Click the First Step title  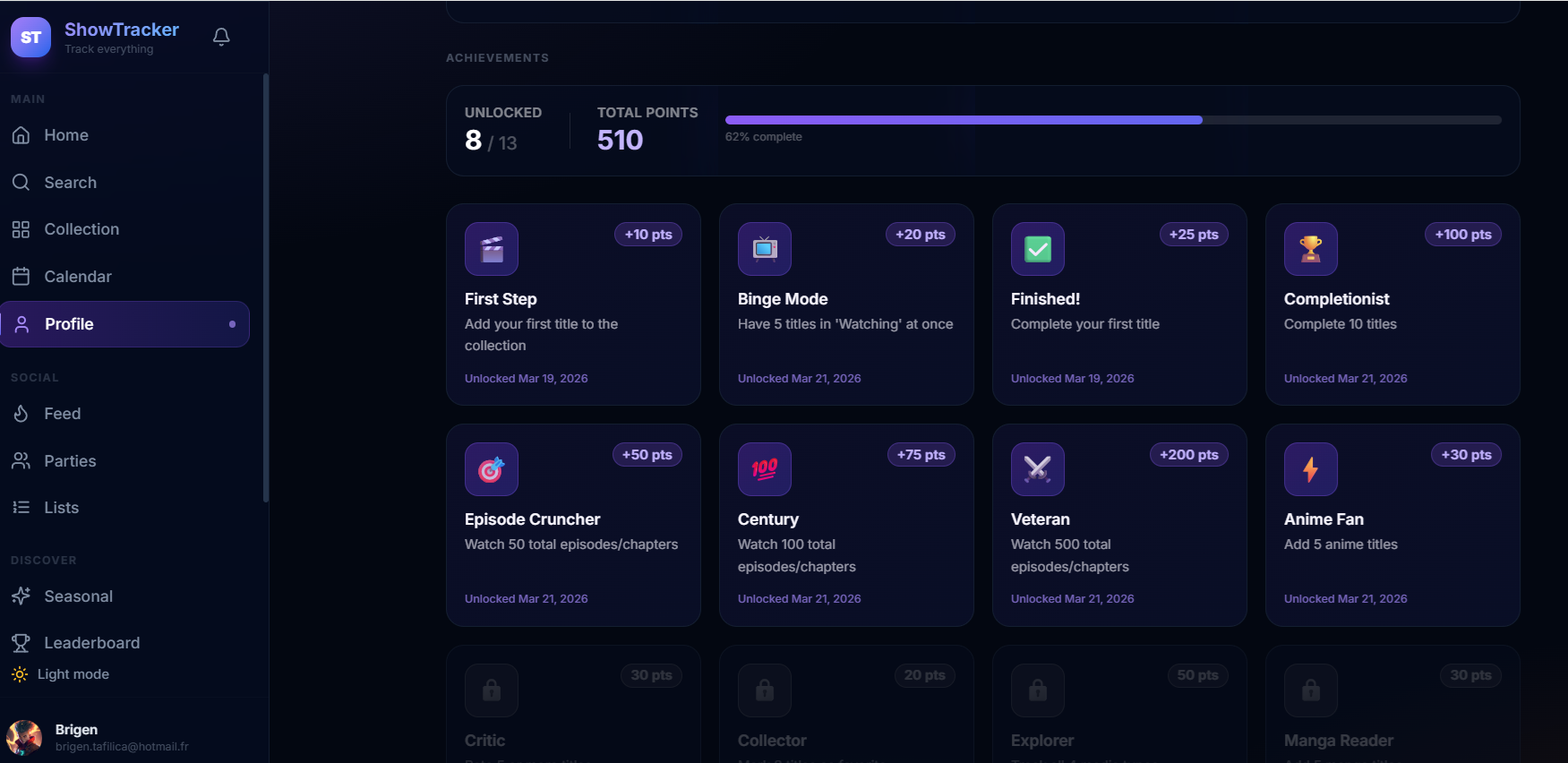point(501,299)
